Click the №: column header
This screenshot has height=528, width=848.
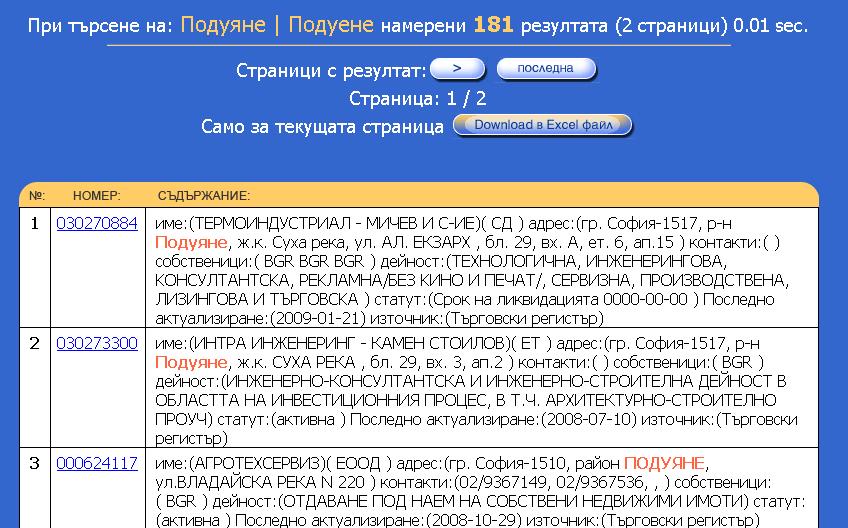(x=37, y=196)
